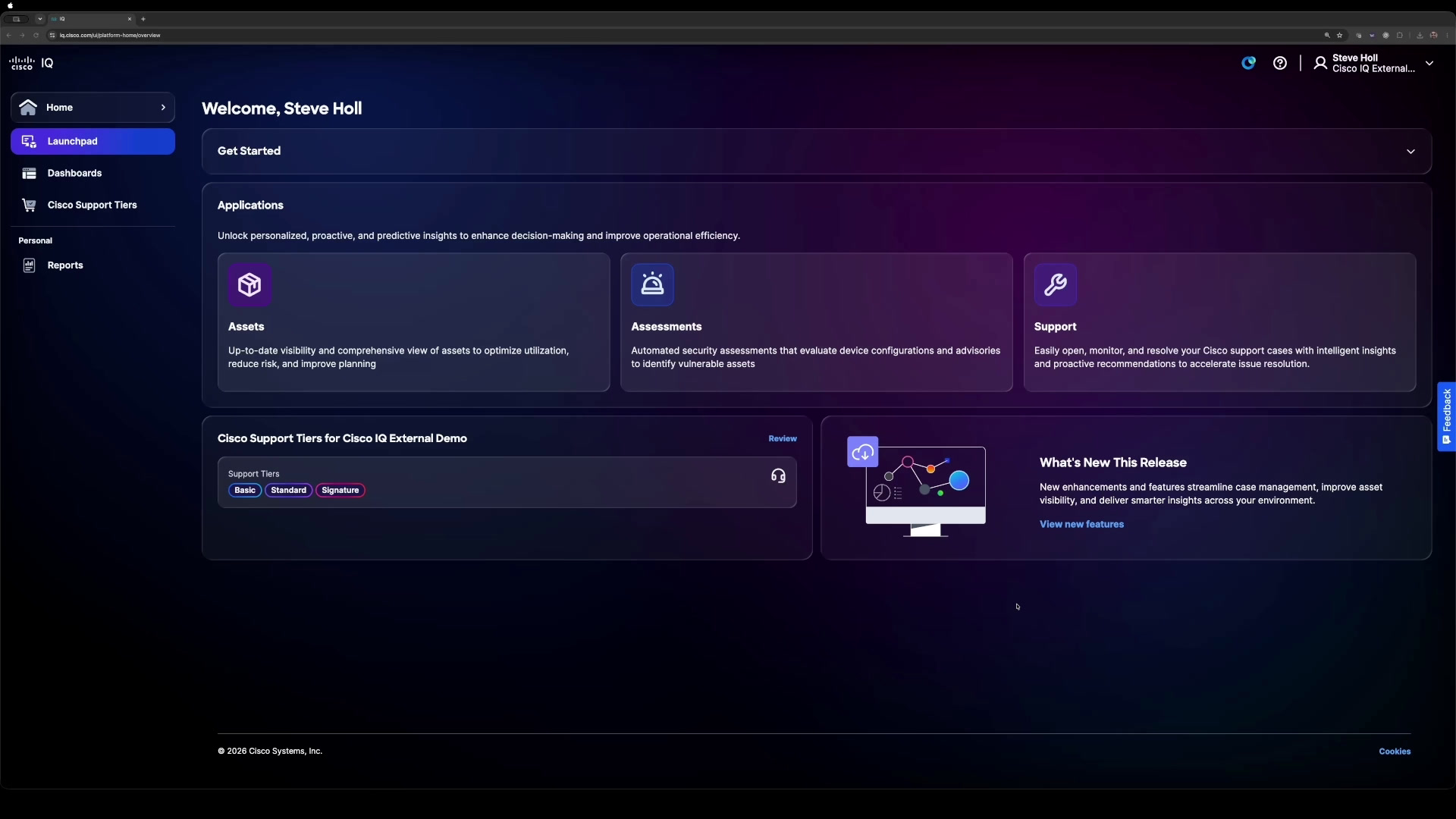Open the browser tab search dropdown

coord(40,19)
